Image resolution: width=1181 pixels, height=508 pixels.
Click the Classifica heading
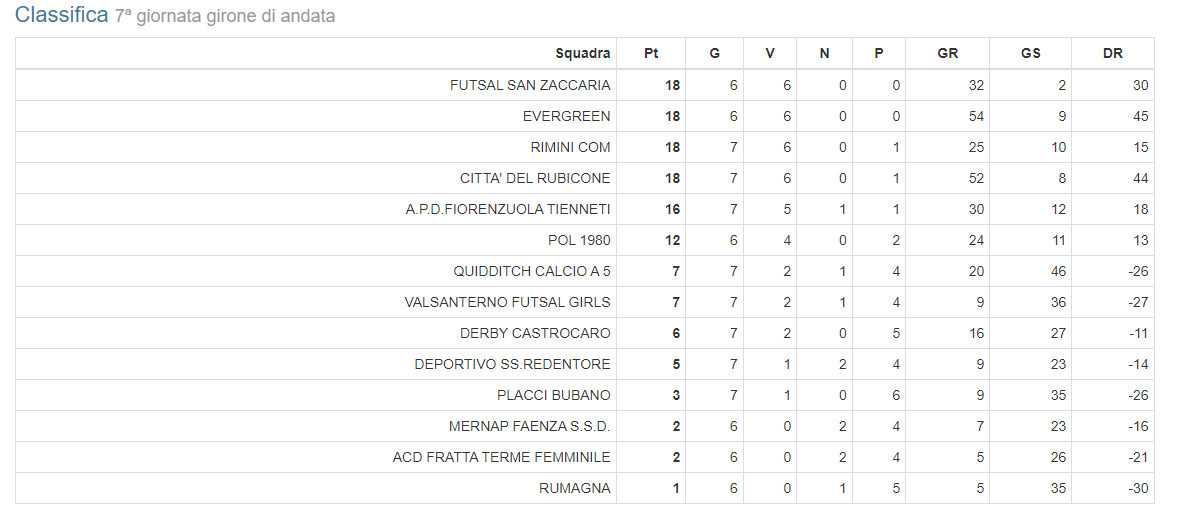pyautogui.click(x=62, y=14)
